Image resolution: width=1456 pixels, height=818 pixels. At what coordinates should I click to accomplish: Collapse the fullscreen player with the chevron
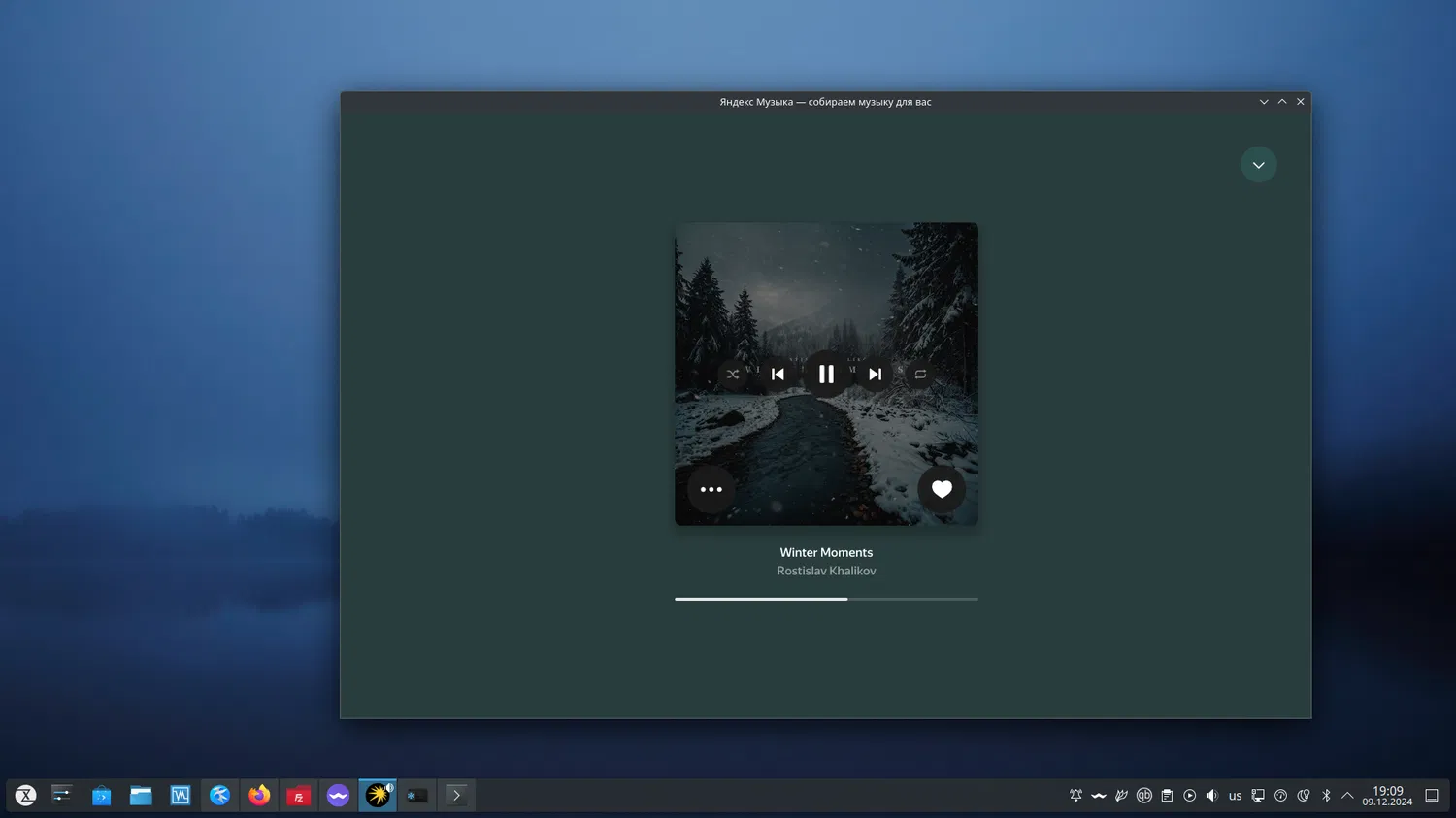click(1258, 165)
